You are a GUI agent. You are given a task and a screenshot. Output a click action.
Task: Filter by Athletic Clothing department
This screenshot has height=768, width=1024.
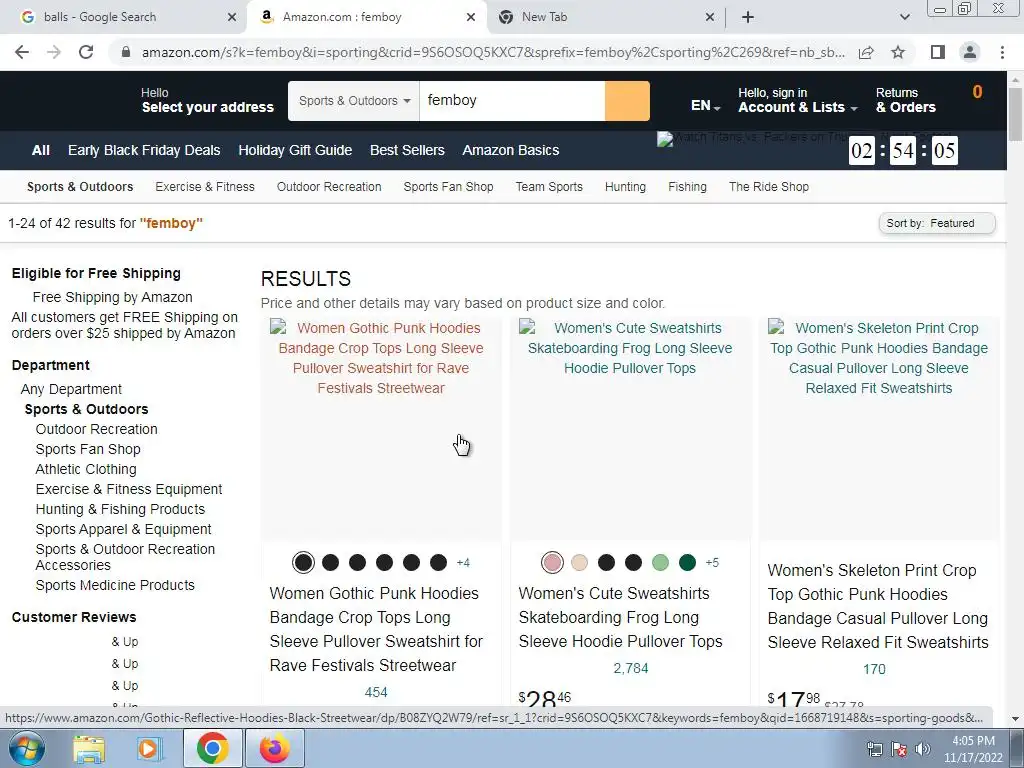click(x=86, y=470)
